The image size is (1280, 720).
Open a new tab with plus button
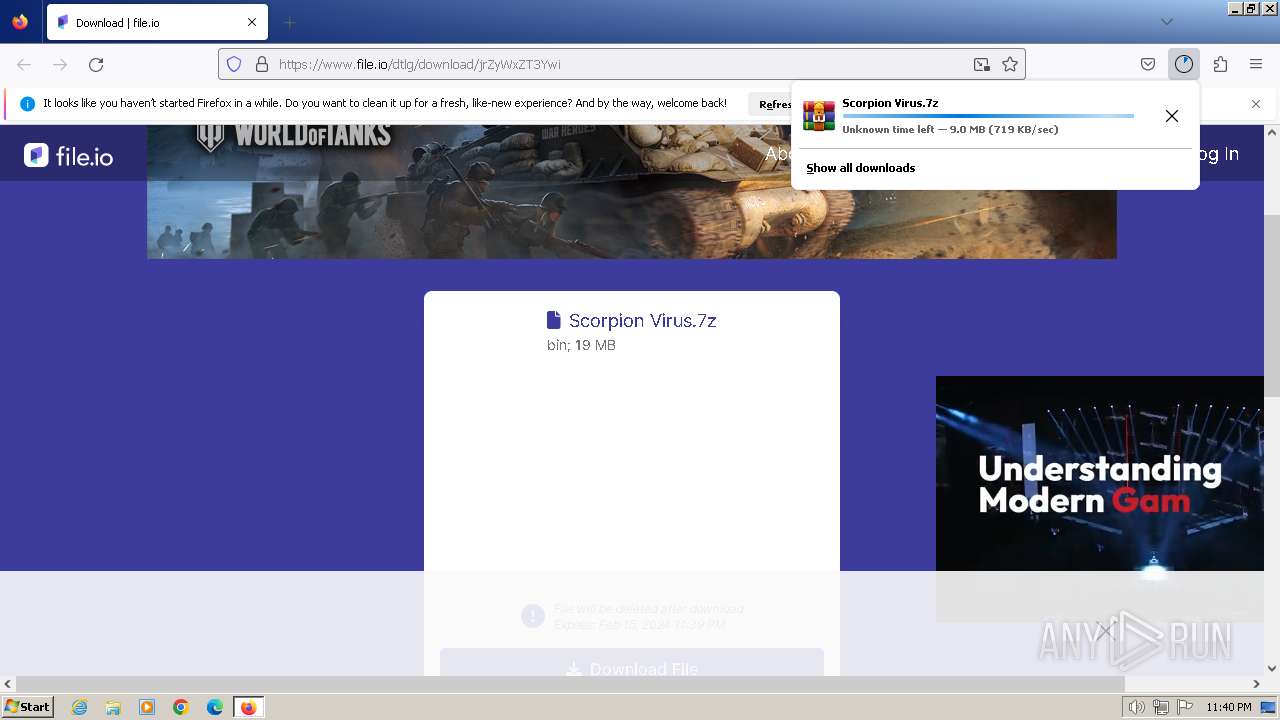coord(289,22)
